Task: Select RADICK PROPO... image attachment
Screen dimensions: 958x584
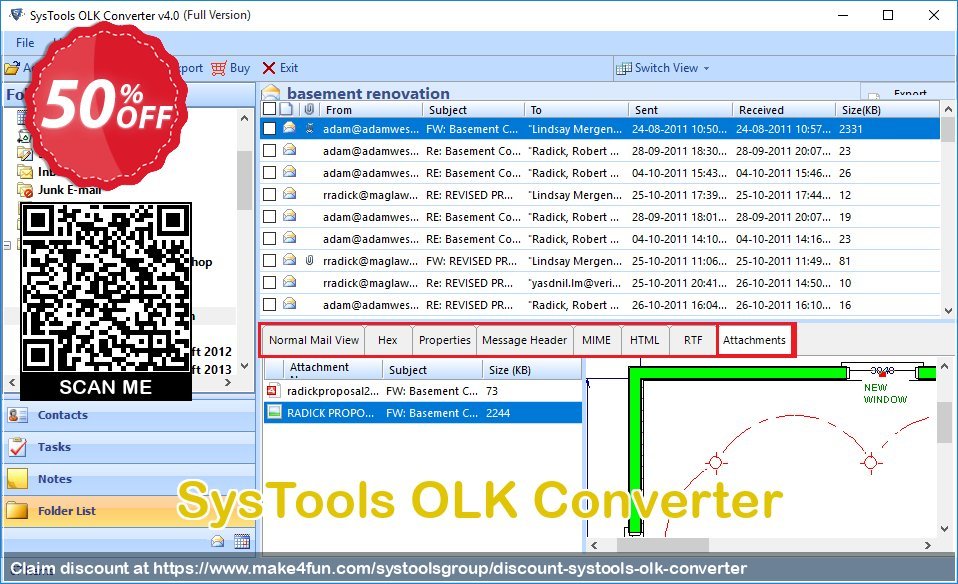Action: click(x=423, y=413)
